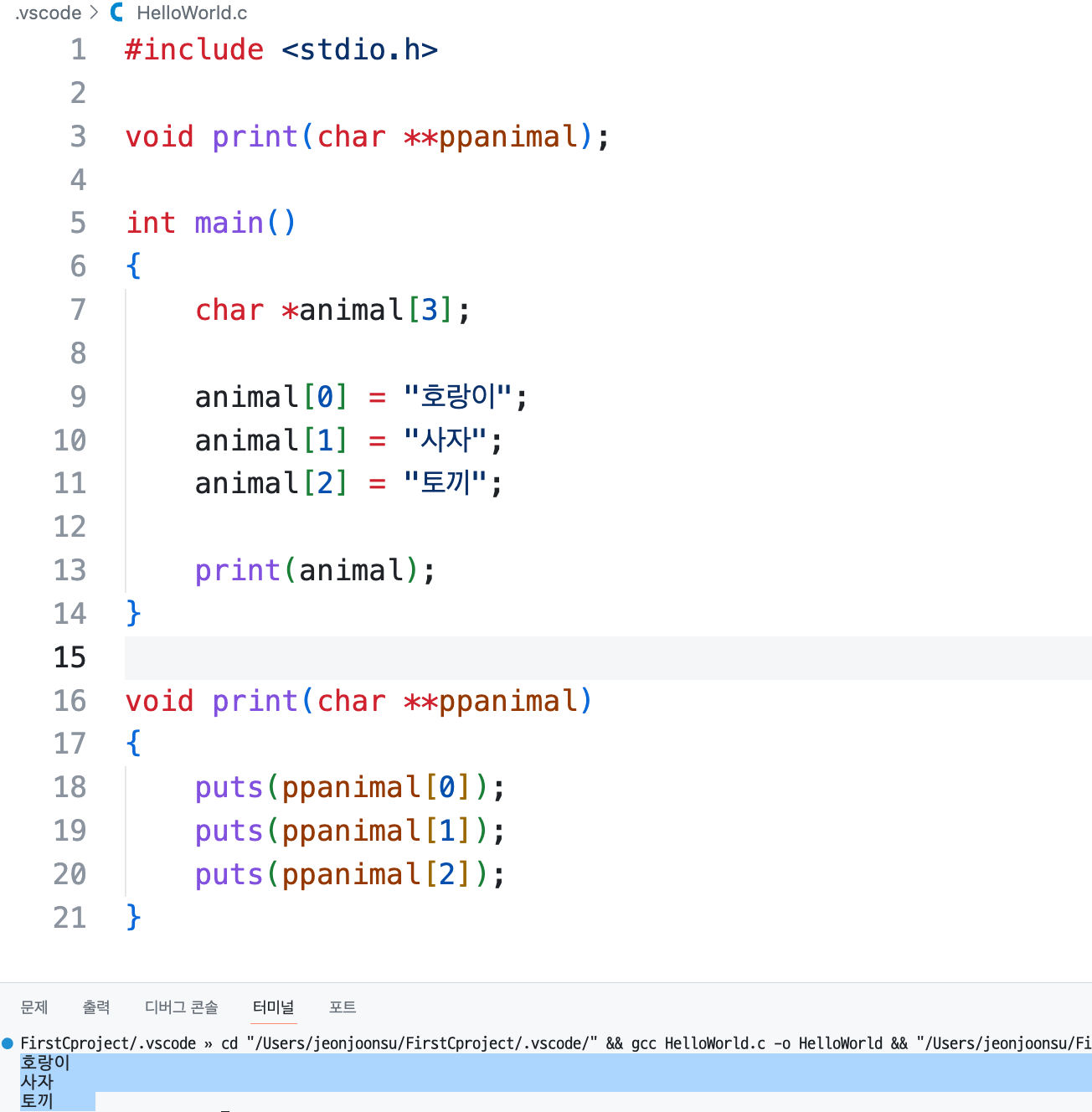Click 'animal[1]' on line 10
Screen dimensions: 1092x1112
(271, 440)
